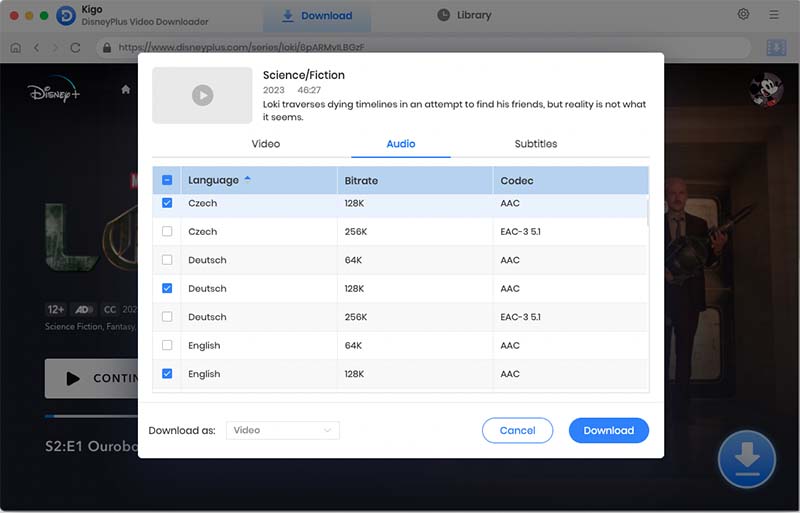Click the floating blue download icon

[x=747, y=459]
